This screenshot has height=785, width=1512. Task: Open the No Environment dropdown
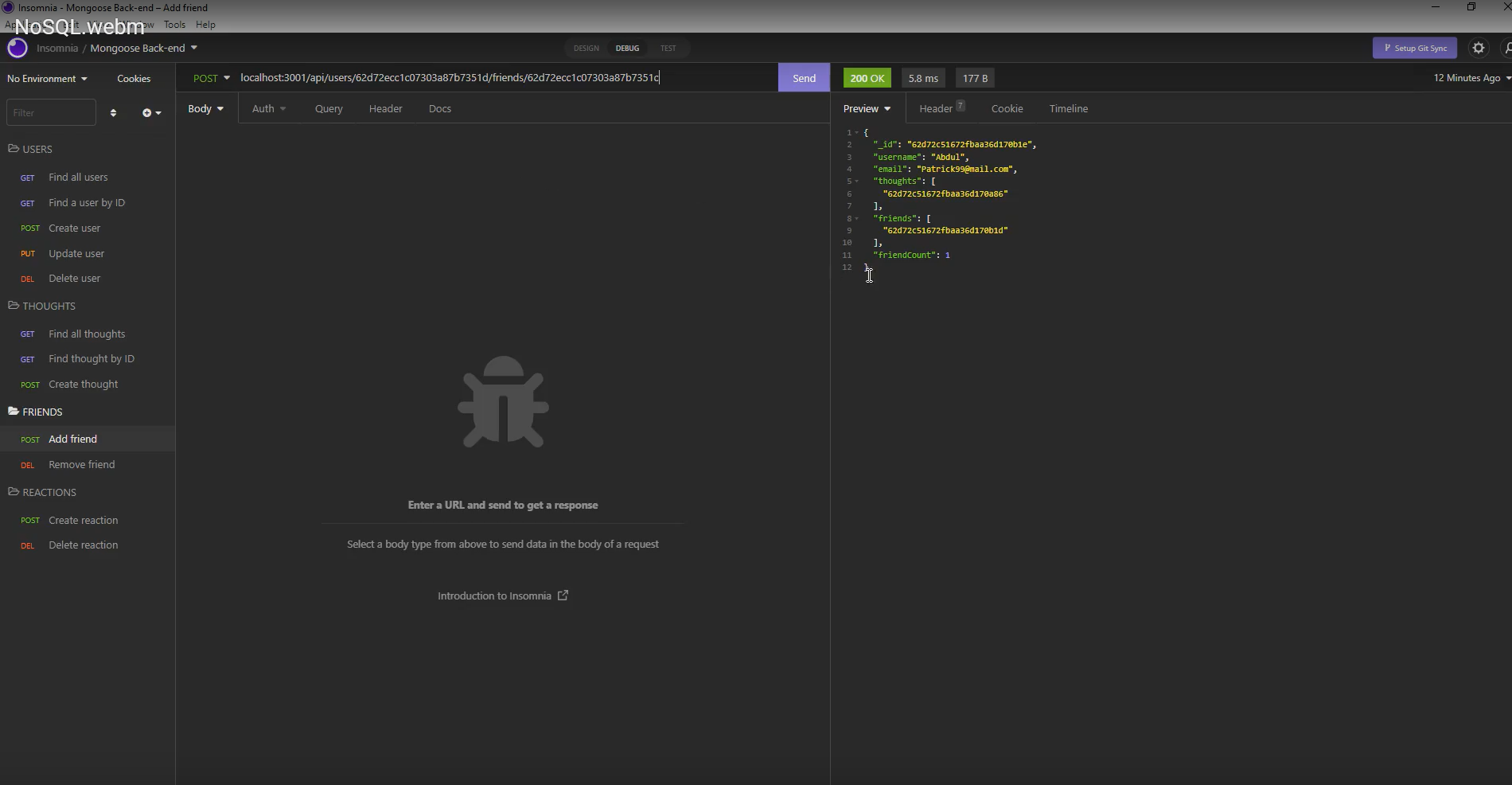coord(47,78)
